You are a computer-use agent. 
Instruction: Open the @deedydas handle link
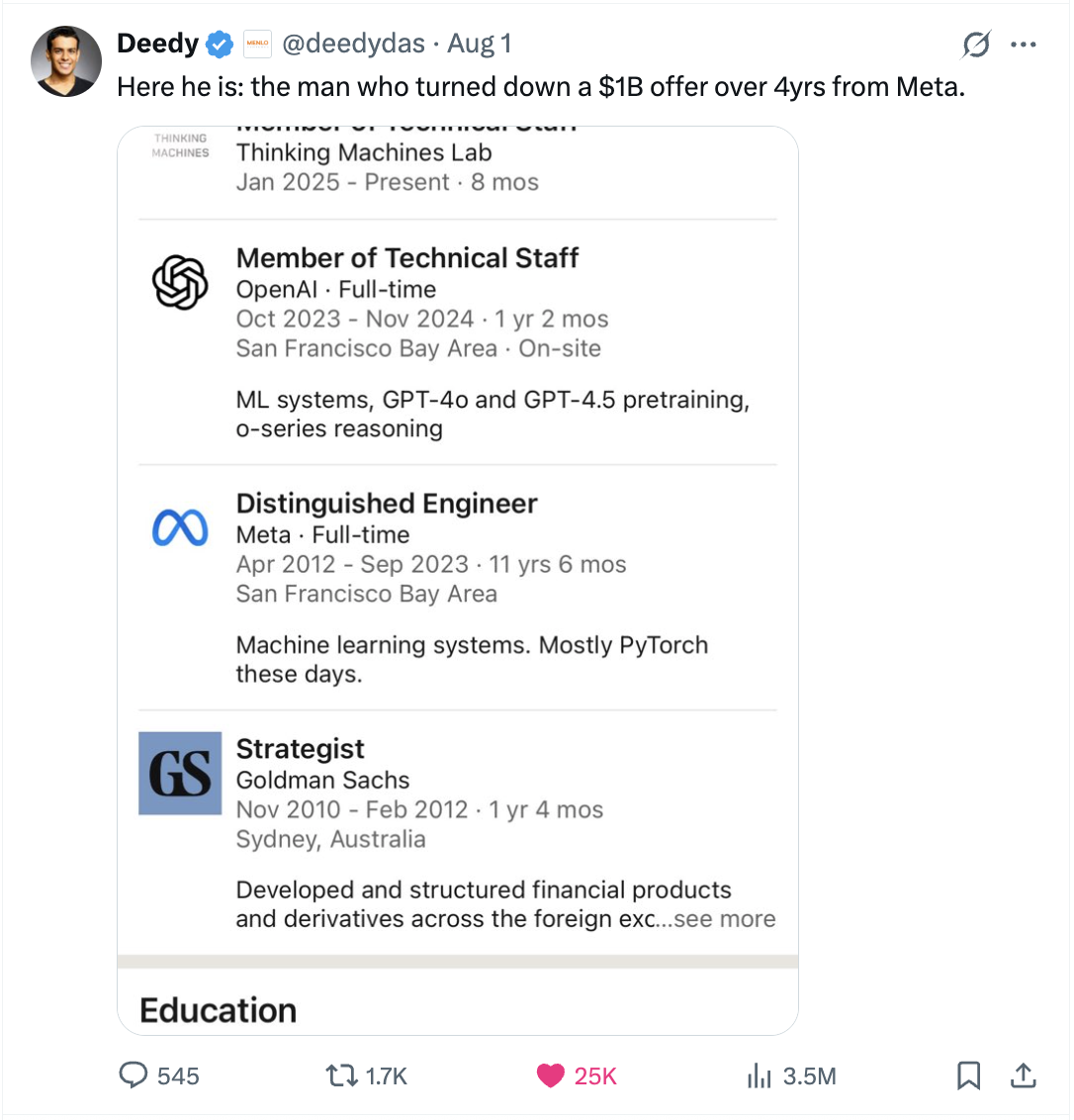[353, 44]
